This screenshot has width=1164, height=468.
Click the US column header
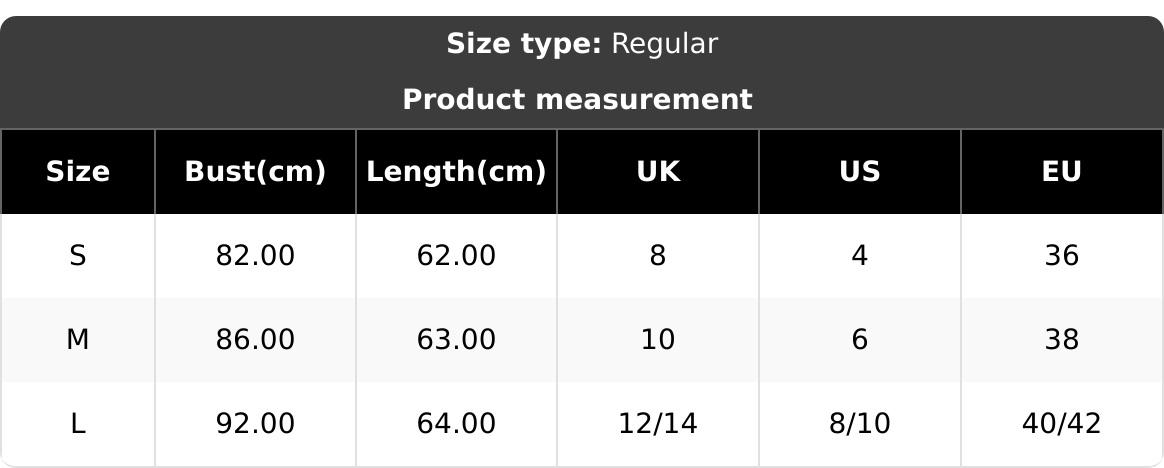(859, 172)
